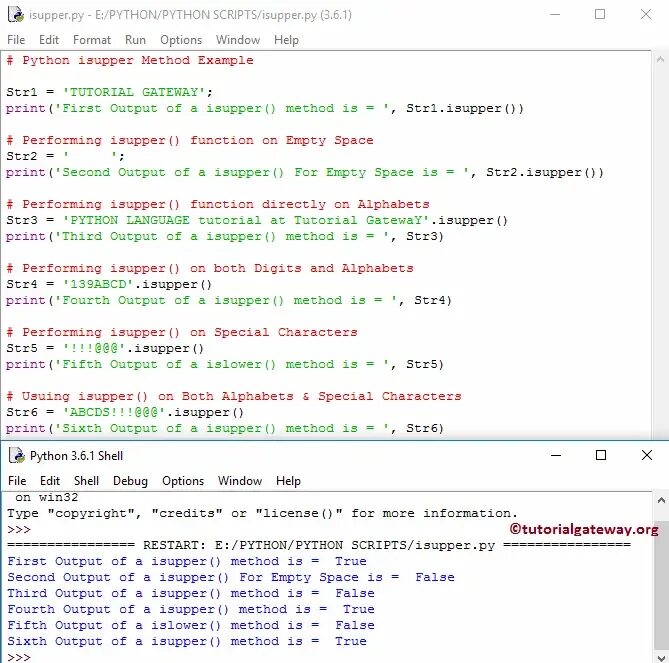The height and width of the screenshot is (663, 669).
Task: Open the Format menu in the editor
Action: pos(92,40)
